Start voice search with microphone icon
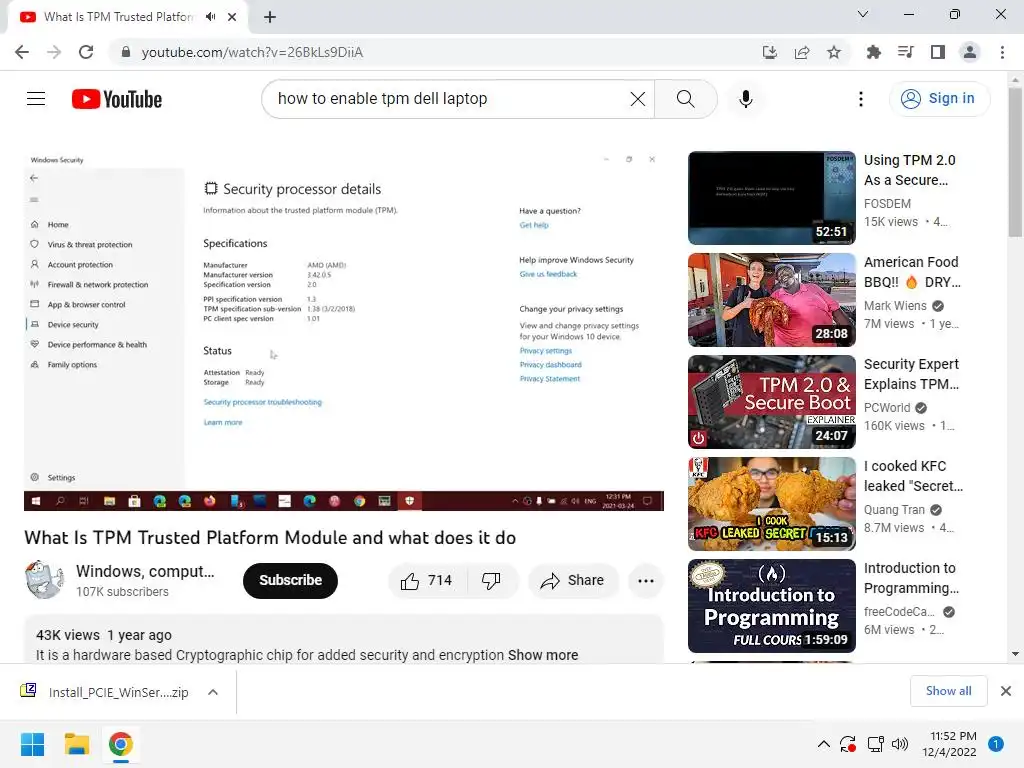The height and width of the screenshot is (768, 1024). 746,99
